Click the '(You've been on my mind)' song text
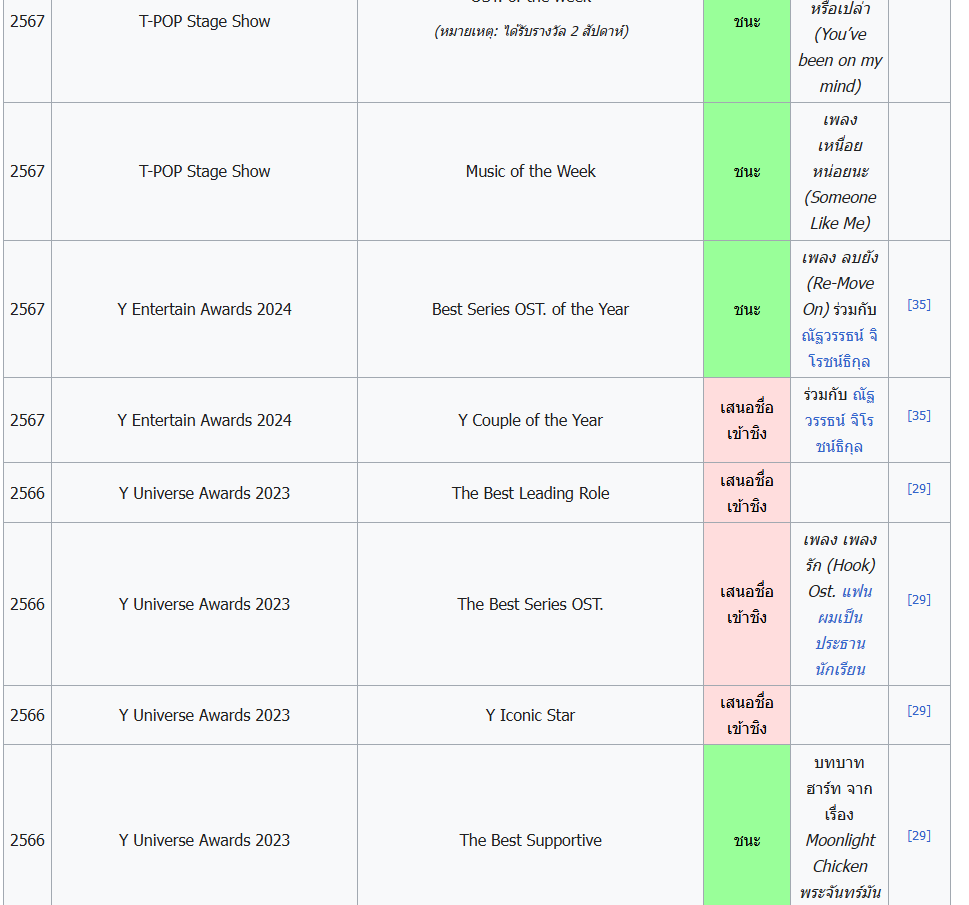This screenshot has height=905, width=969. [840, 60]
